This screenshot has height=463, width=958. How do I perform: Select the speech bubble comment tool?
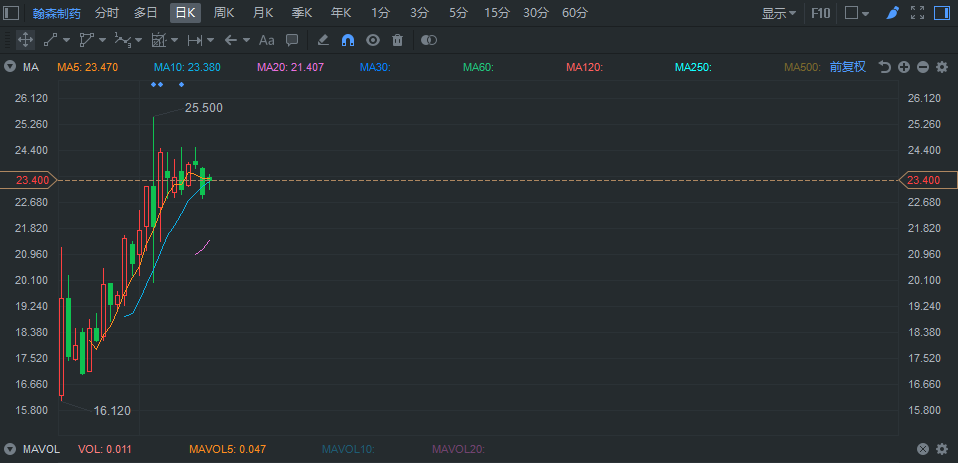pos(292,40)
